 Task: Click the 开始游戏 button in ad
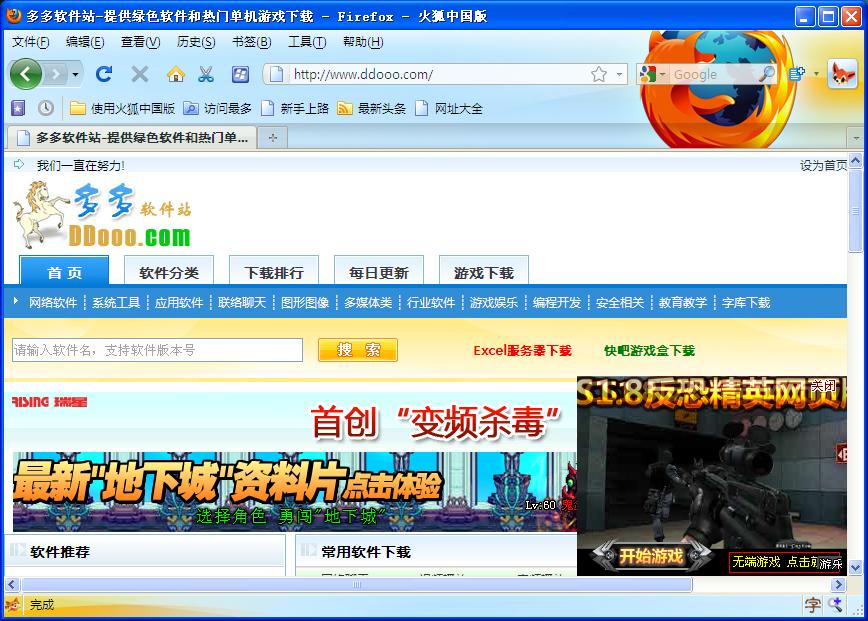651,555
